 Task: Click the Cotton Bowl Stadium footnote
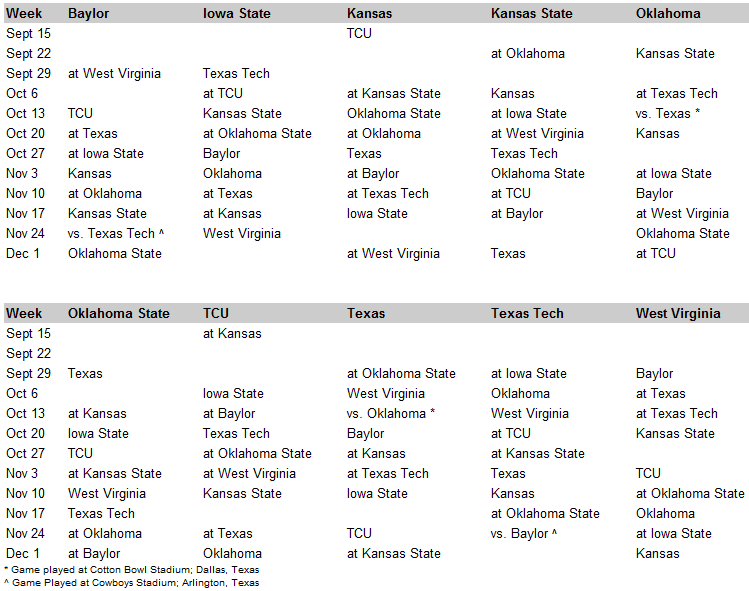132,570
